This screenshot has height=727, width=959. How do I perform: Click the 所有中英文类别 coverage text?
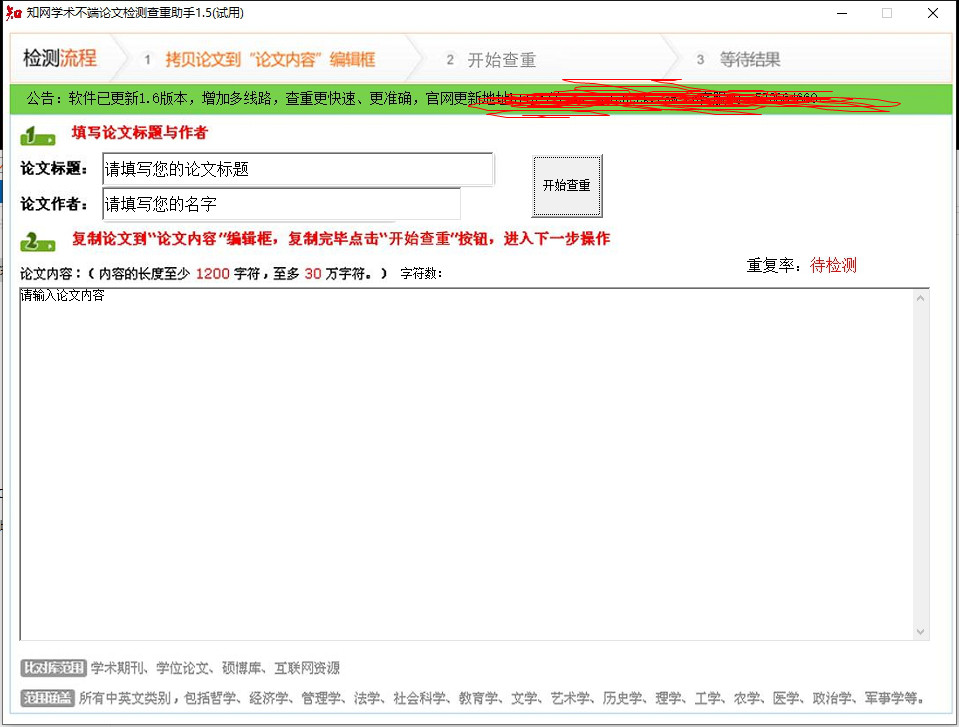[502, 698]
